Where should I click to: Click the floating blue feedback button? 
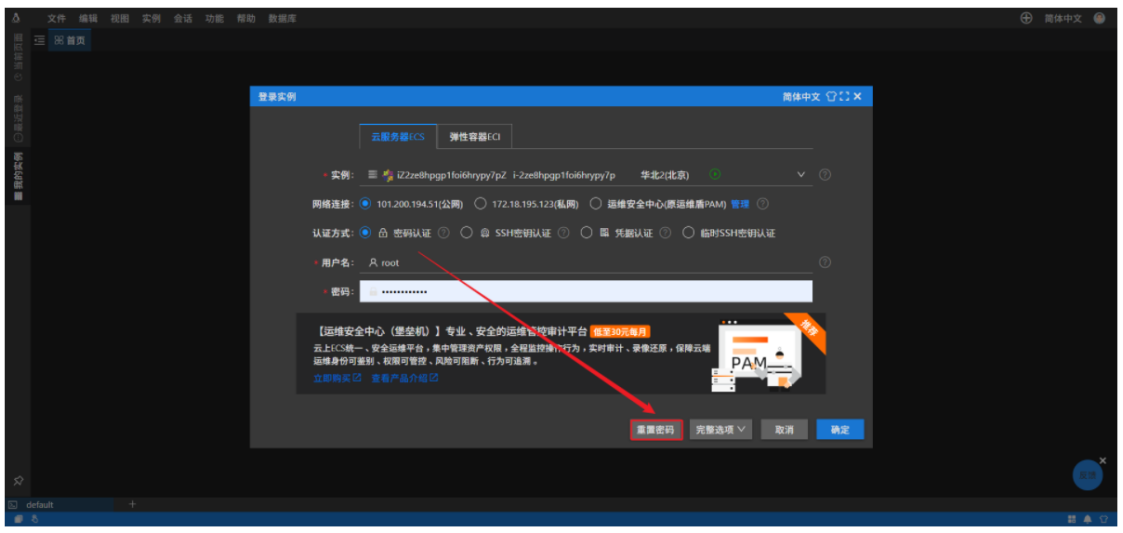[1087, 475]
